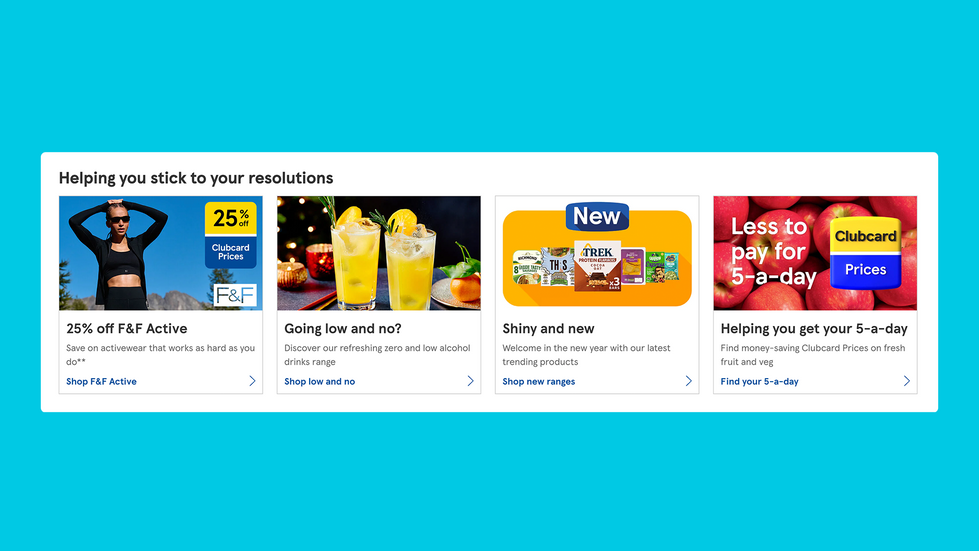Image resolution: width=979 pixels, height=551 pixels.
Task: Follow the Shop new ranges link
Action: [539, 381]
